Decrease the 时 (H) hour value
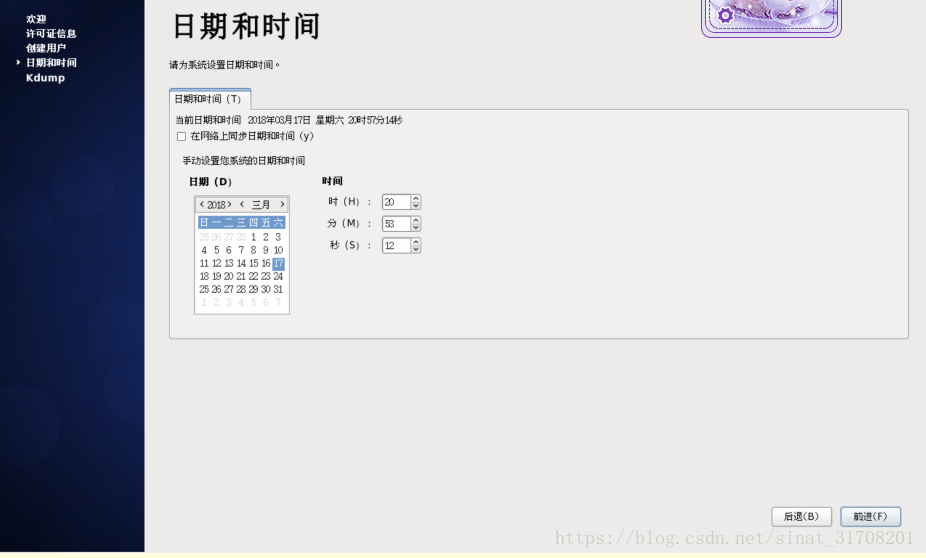The width and height of the screenshot is (926, 558). 416,205
